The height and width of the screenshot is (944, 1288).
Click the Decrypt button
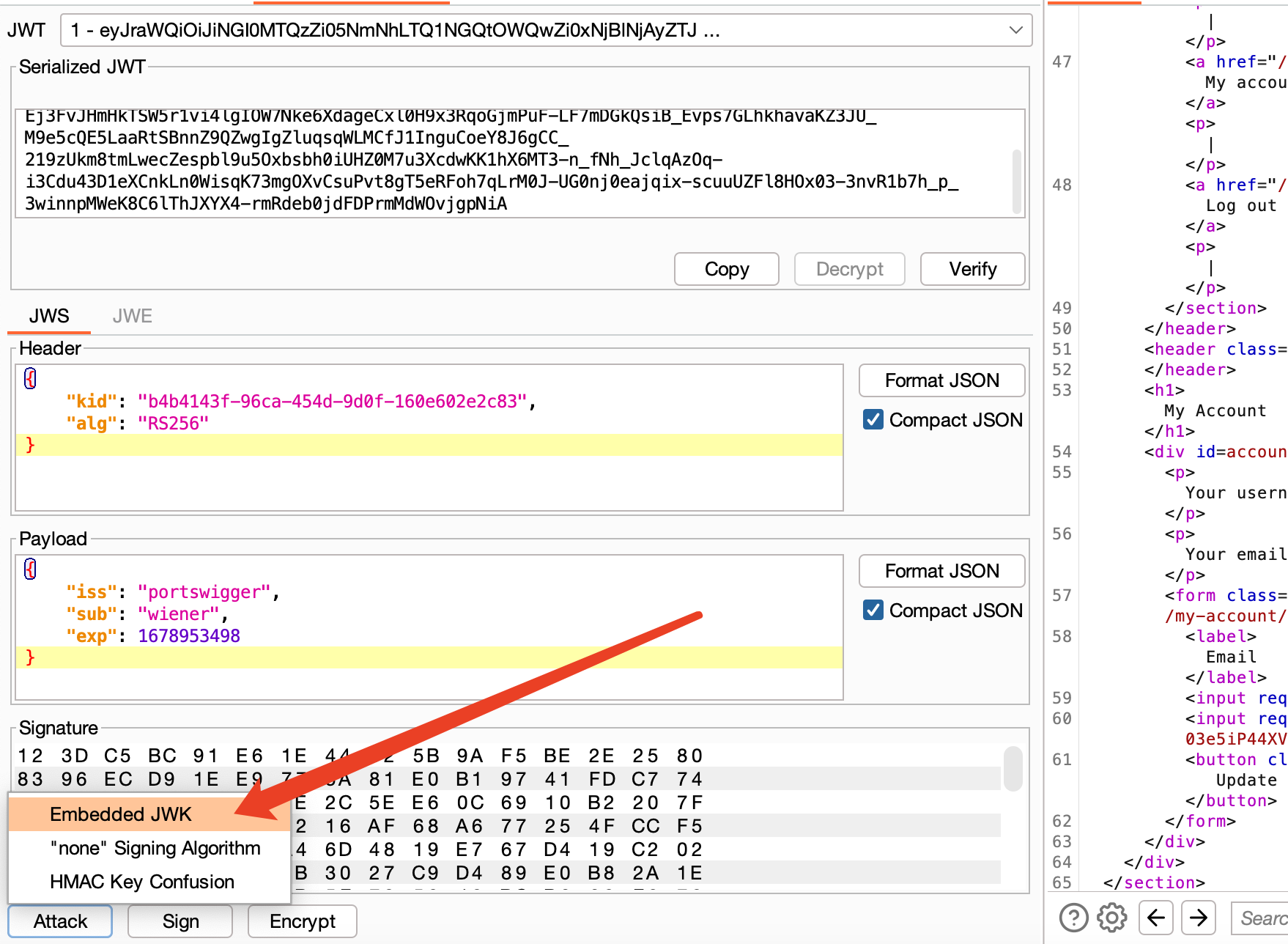click(x=850, y=269)
